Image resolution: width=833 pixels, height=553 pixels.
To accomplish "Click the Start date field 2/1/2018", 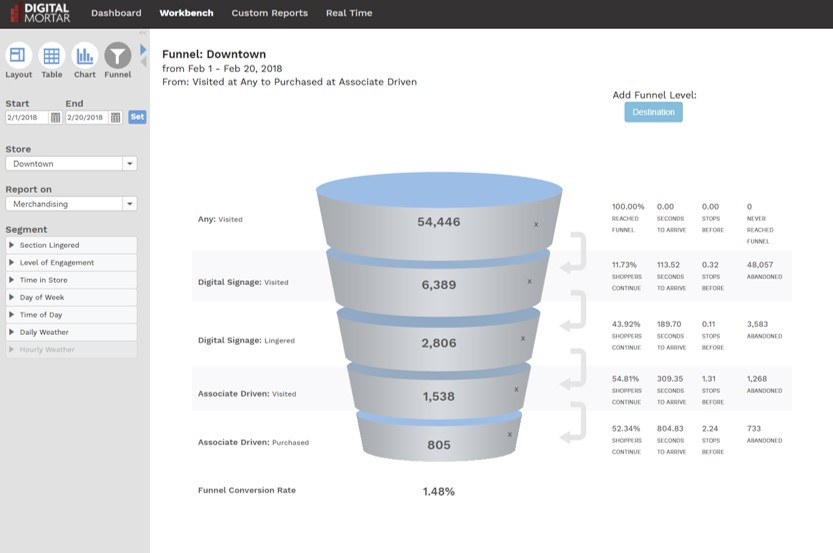I will pyautogui.click(x=27, y=117).
